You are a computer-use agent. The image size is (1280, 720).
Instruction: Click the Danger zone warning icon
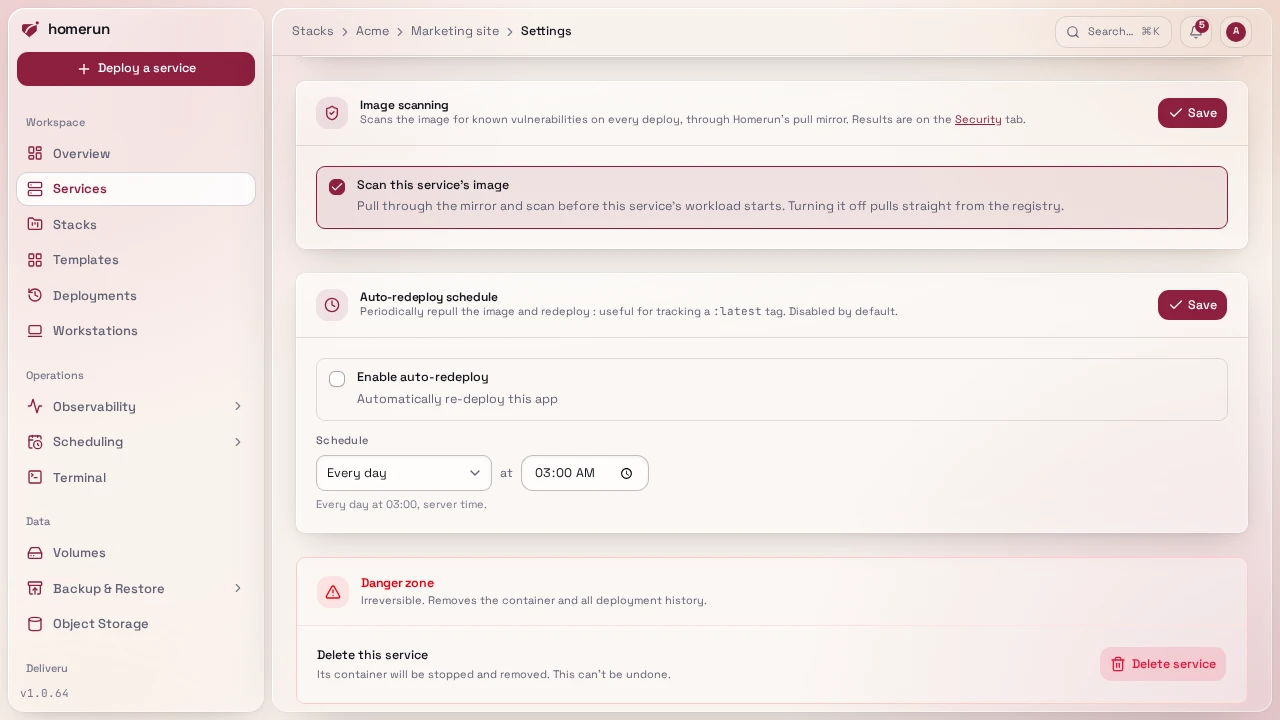(x=332, y=592)
